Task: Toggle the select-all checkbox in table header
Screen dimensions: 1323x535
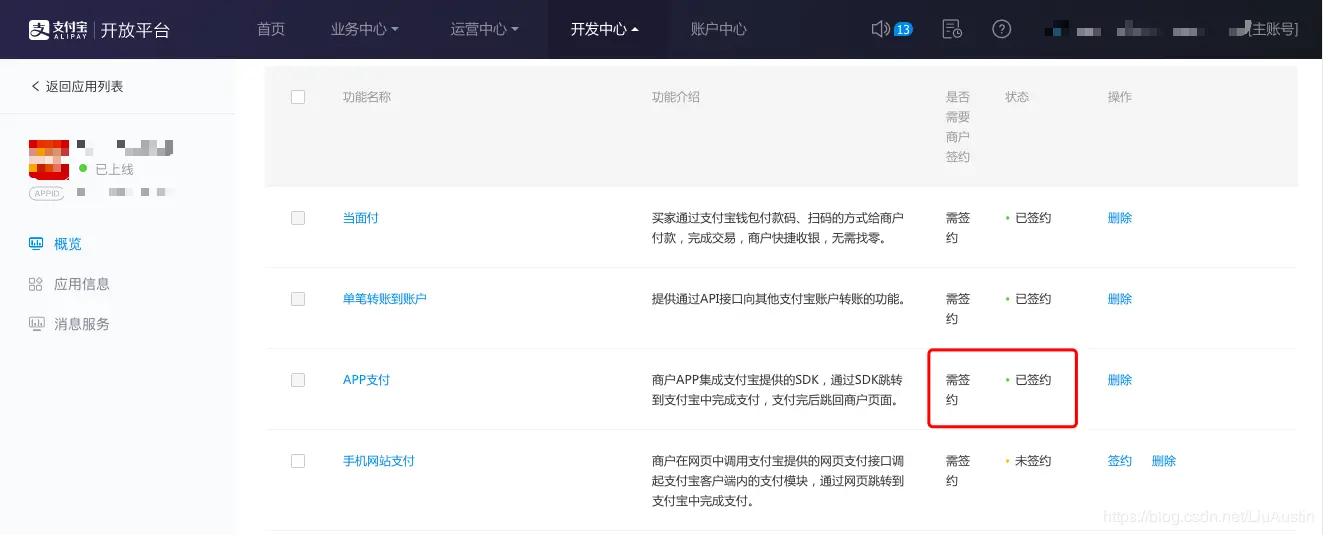Action: click(298, 97)
